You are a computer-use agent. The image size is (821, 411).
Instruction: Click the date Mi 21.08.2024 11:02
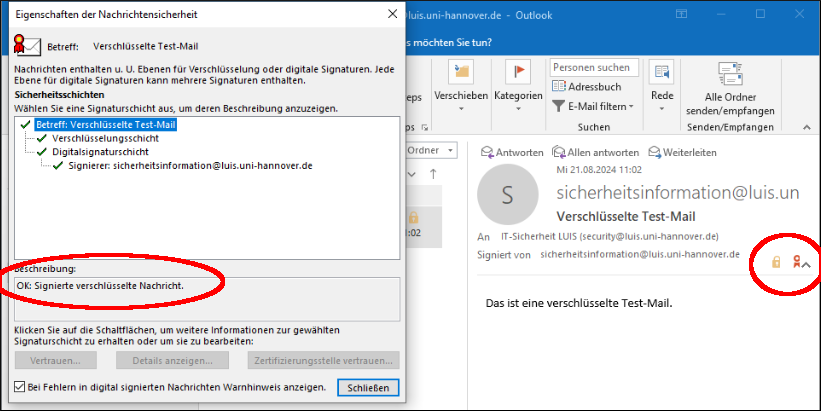pyautogui.click(x=598, y=170)
